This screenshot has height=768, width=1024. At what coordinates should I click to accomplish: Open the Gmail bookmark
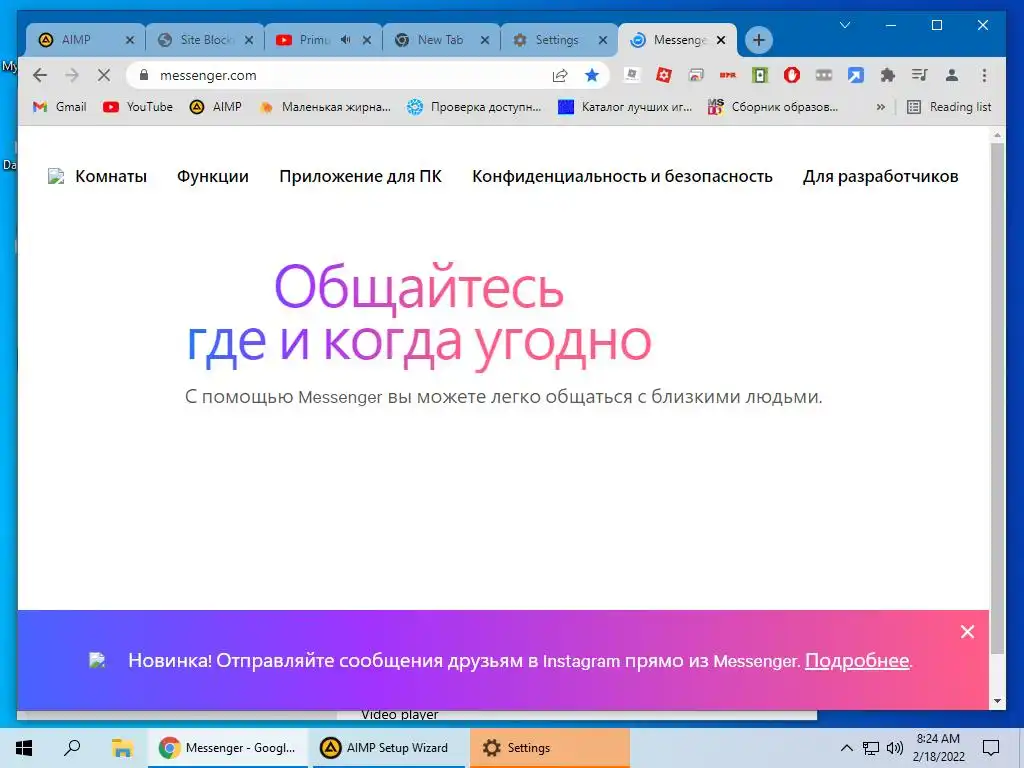pos(59,106)
